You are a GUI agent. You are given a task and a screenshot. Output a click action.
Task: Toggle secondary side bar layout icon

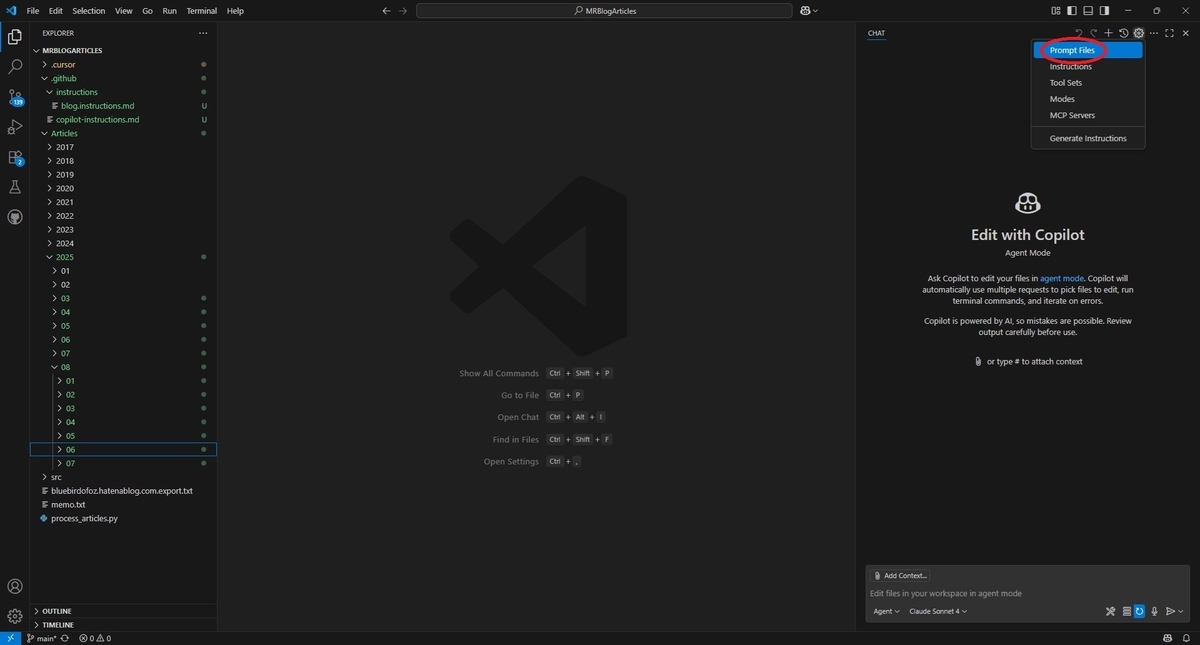(1104, 11)
